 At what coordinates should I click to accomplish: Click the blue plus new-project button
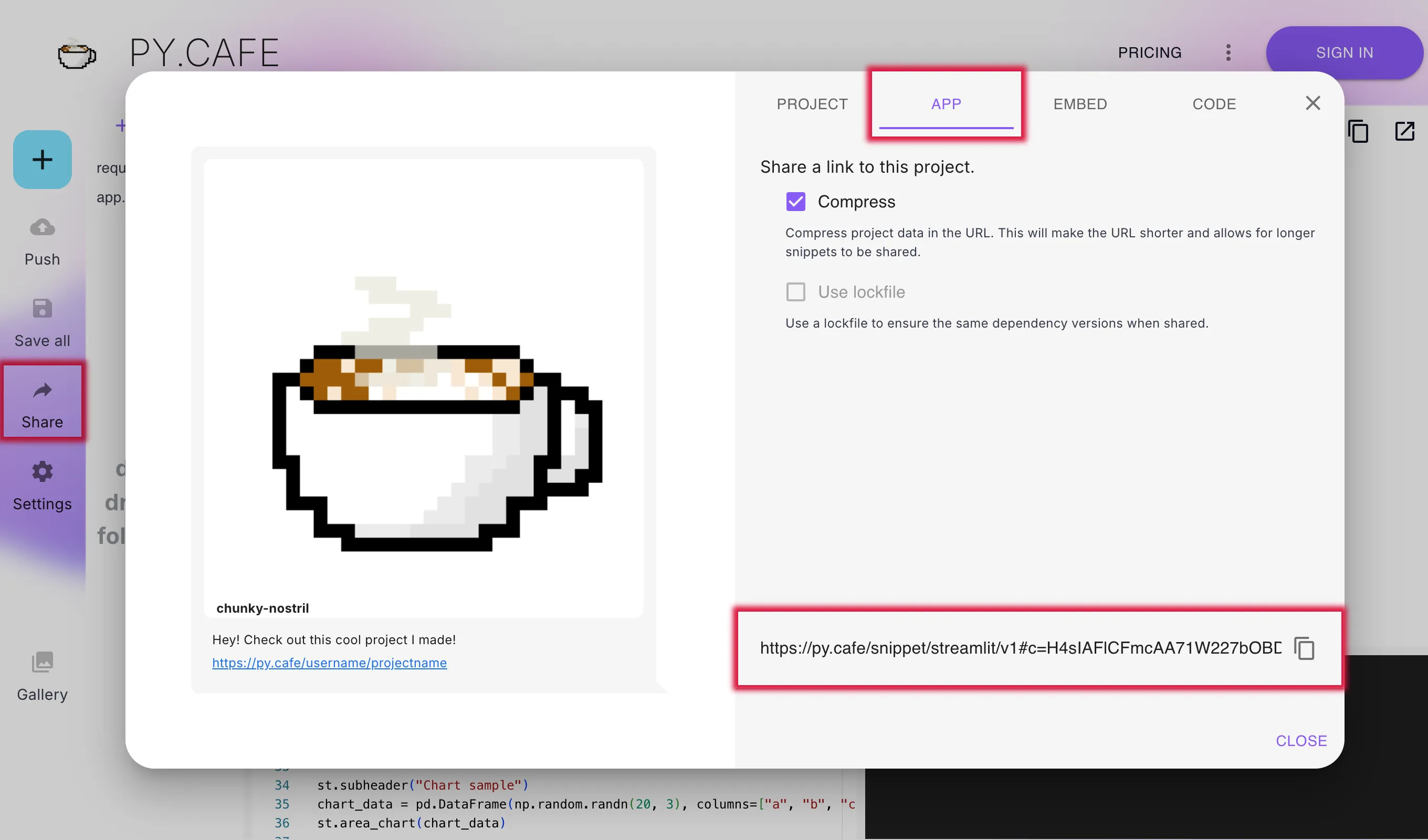coord(43,159)
